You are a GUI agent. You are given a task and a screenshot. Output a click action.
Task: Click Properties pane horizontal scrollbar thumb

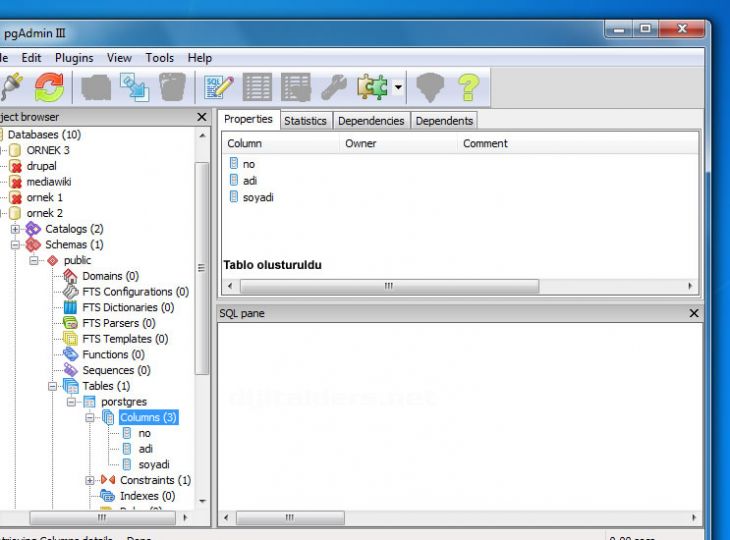coord(389,286)
